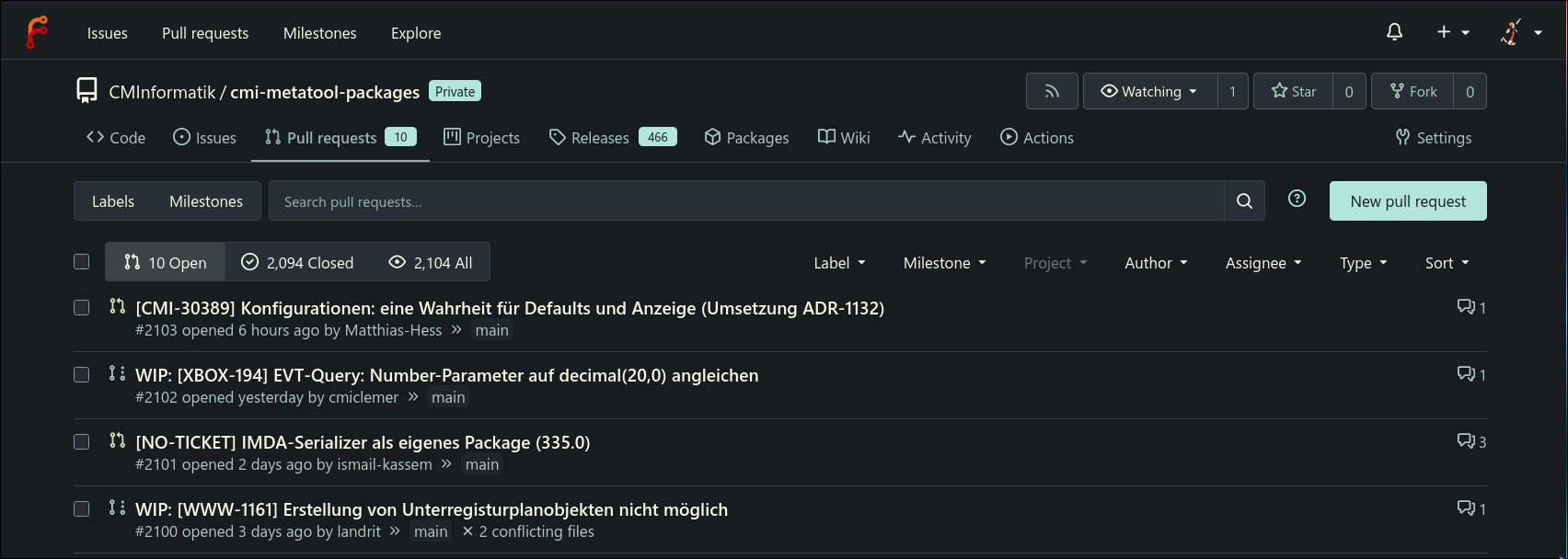Image resolution: width=1568 pixels, height=559 pixels.
Task: Check the box for CMI-30389 pull request
Action: point(82,307)
